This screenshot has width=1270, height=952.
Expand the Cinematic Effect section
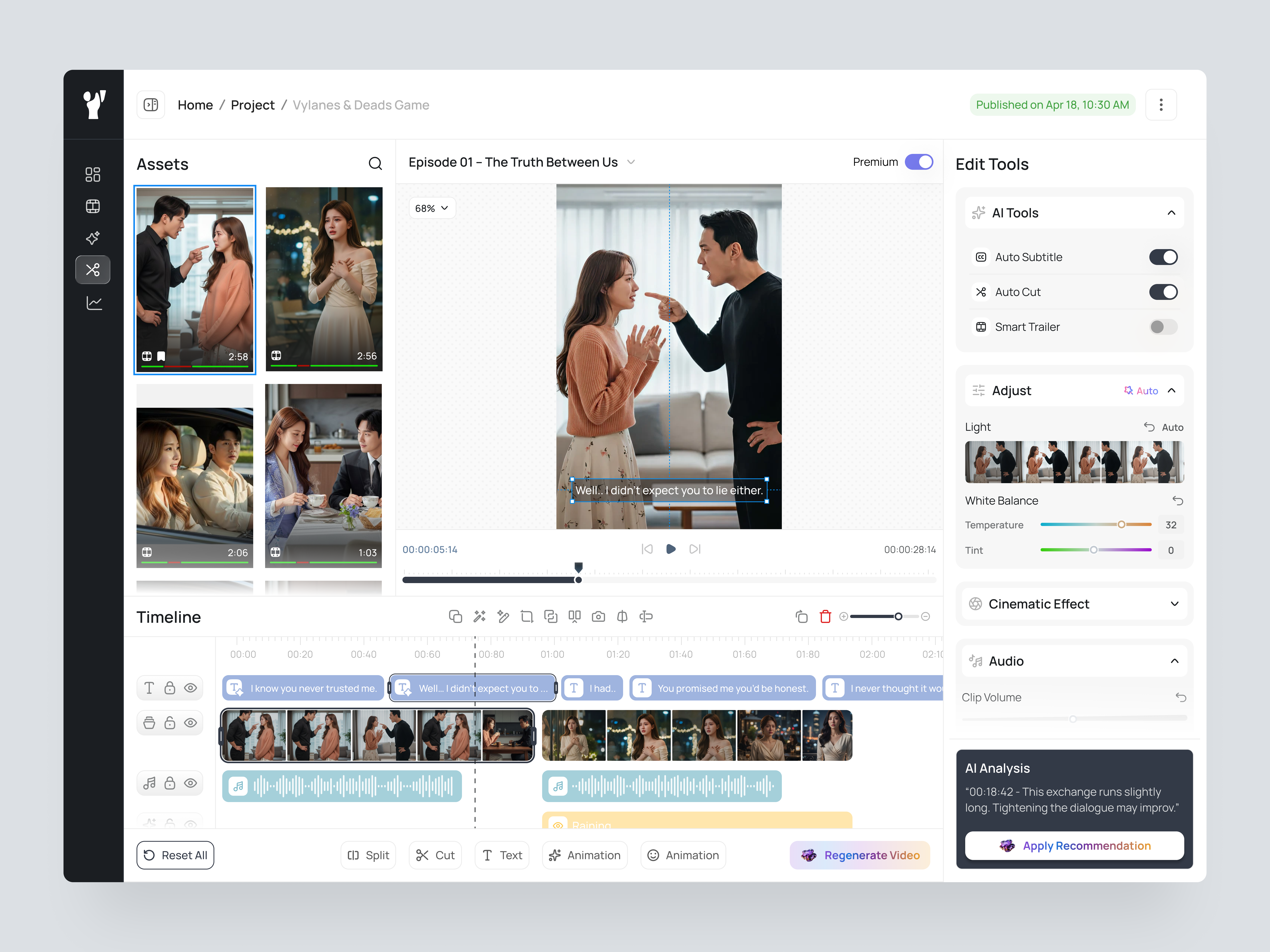click(1175, 604)
